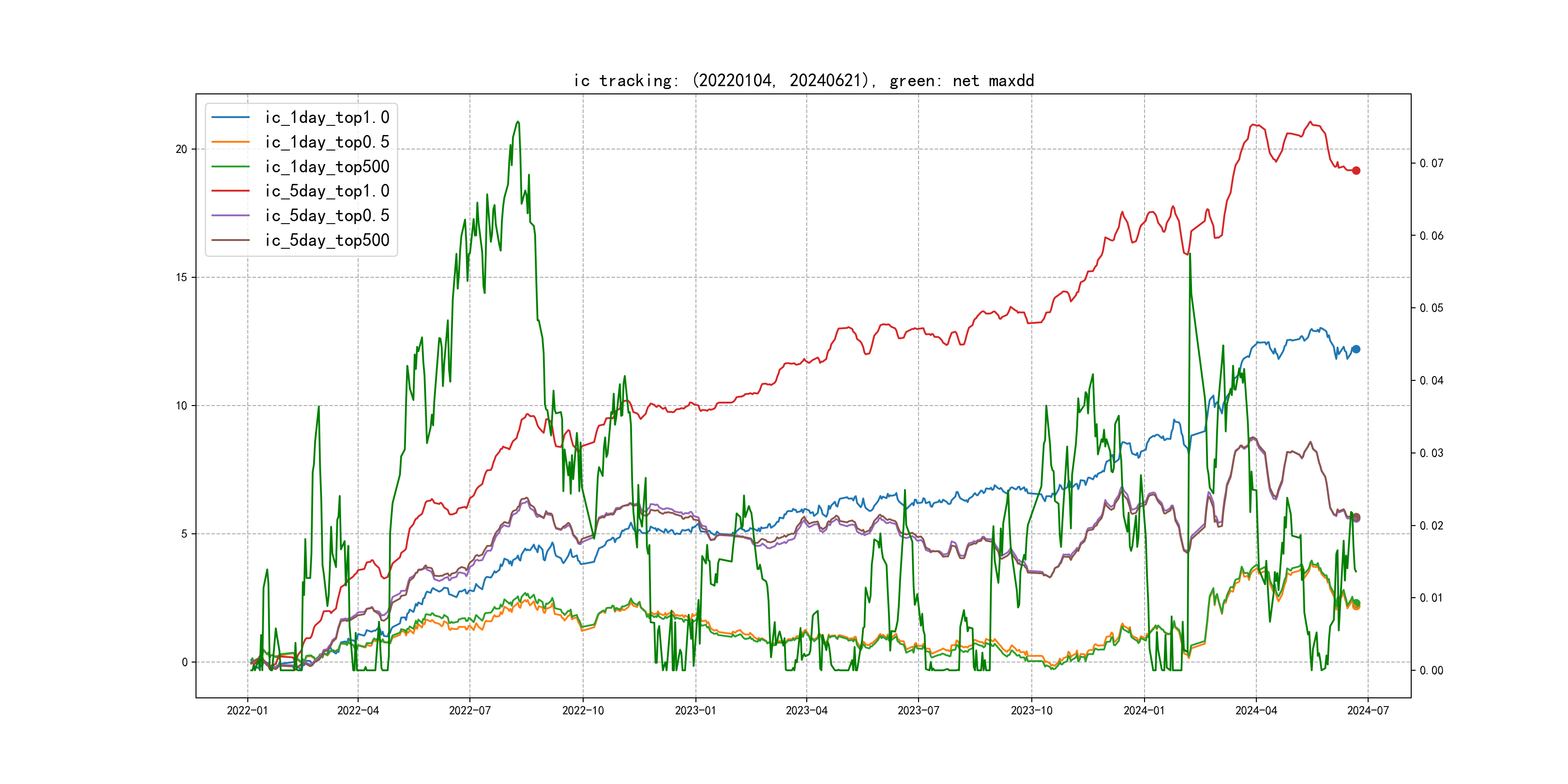
Task: Click the 2024-07 x-axis tick label
Action: pos(1368,710)
